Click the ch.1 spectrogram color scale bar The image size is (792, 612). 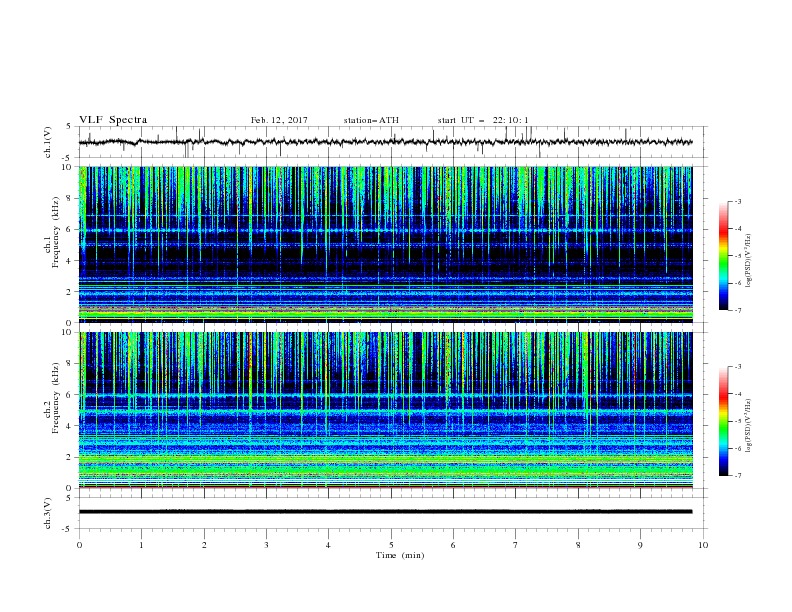[723, 256]
